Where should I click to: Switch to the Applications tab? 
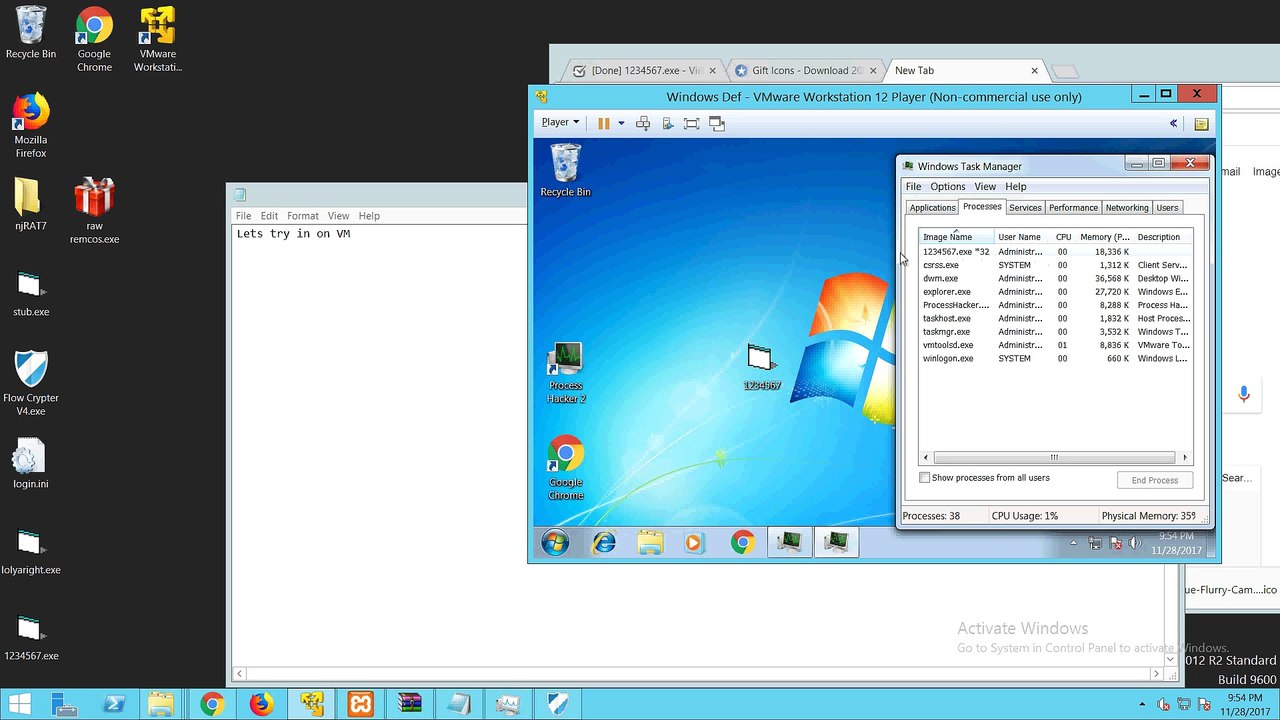coord(932,208)
